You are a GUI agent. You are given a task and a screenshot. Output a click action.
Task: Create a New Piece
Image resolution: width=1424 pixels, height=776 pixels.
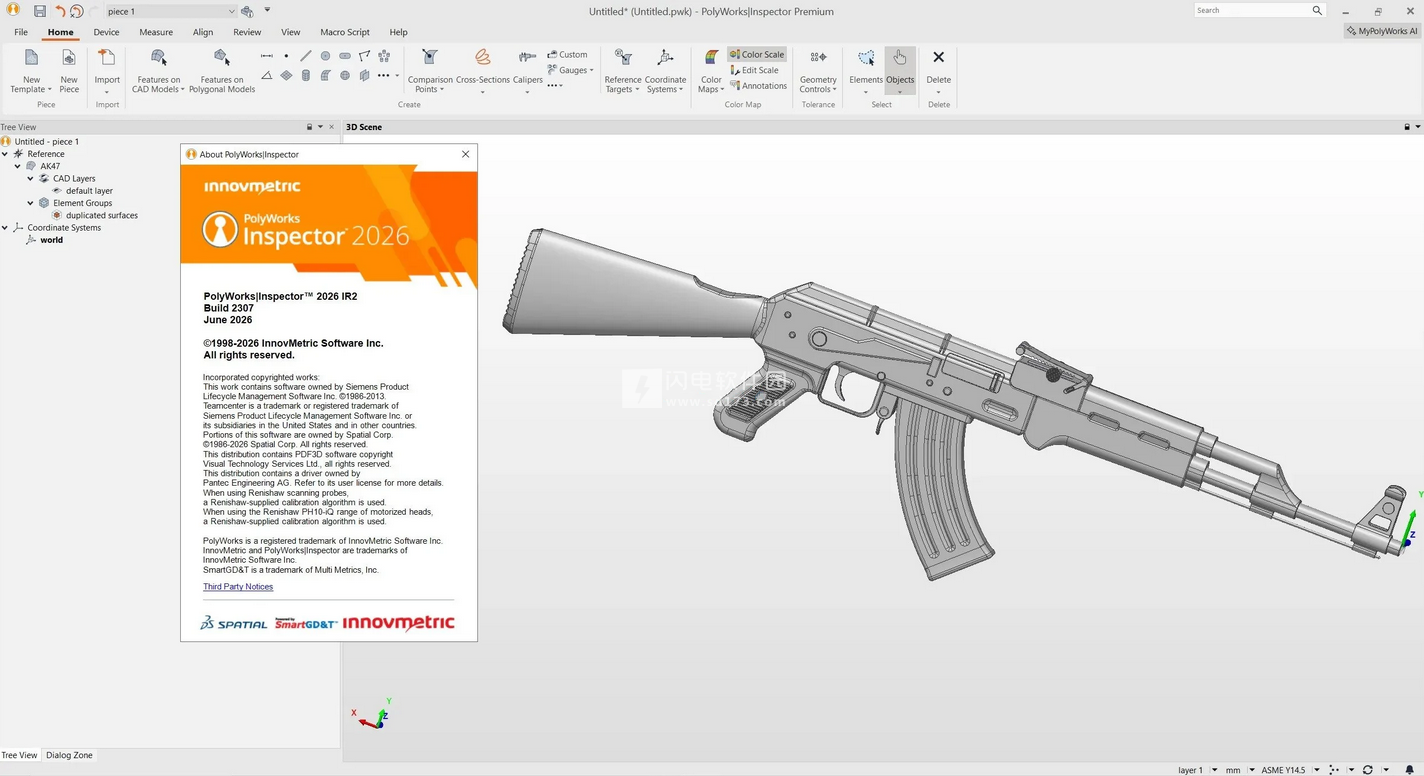tap(69, 70)
